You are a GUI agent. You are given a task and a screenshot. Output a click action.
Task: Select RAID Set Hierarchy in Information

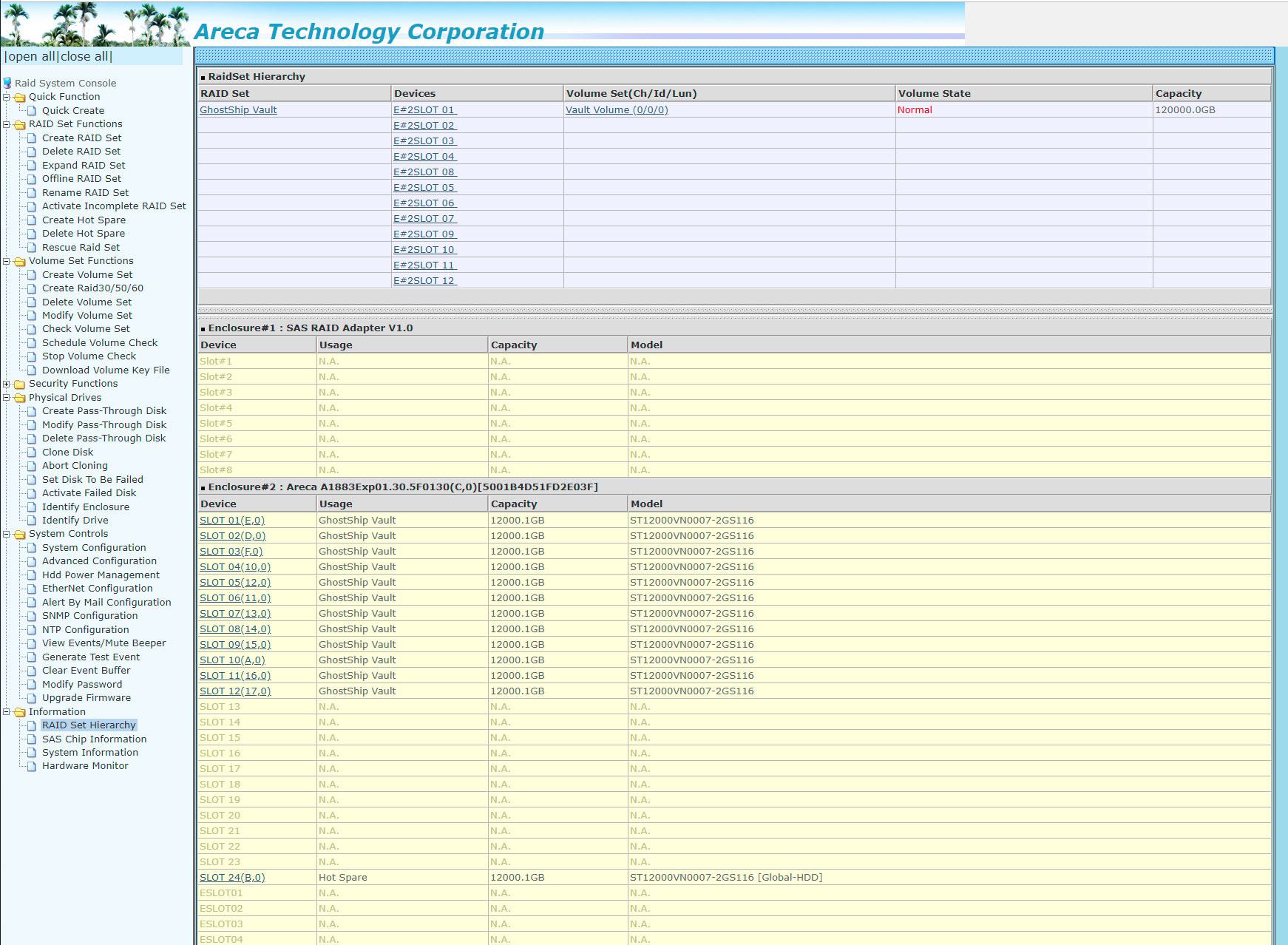(89, 725)
